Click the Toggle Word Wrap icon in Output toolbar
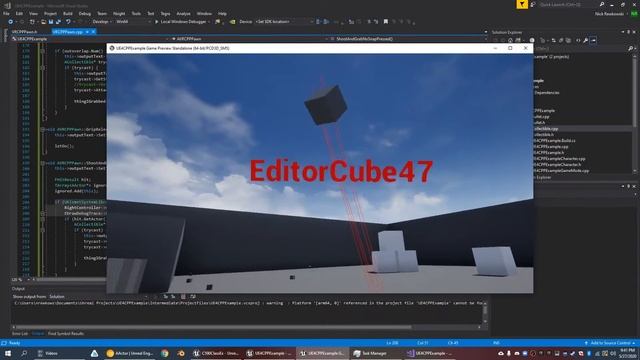The width and height of the screenshot is (640, 360). coord(193,297)
